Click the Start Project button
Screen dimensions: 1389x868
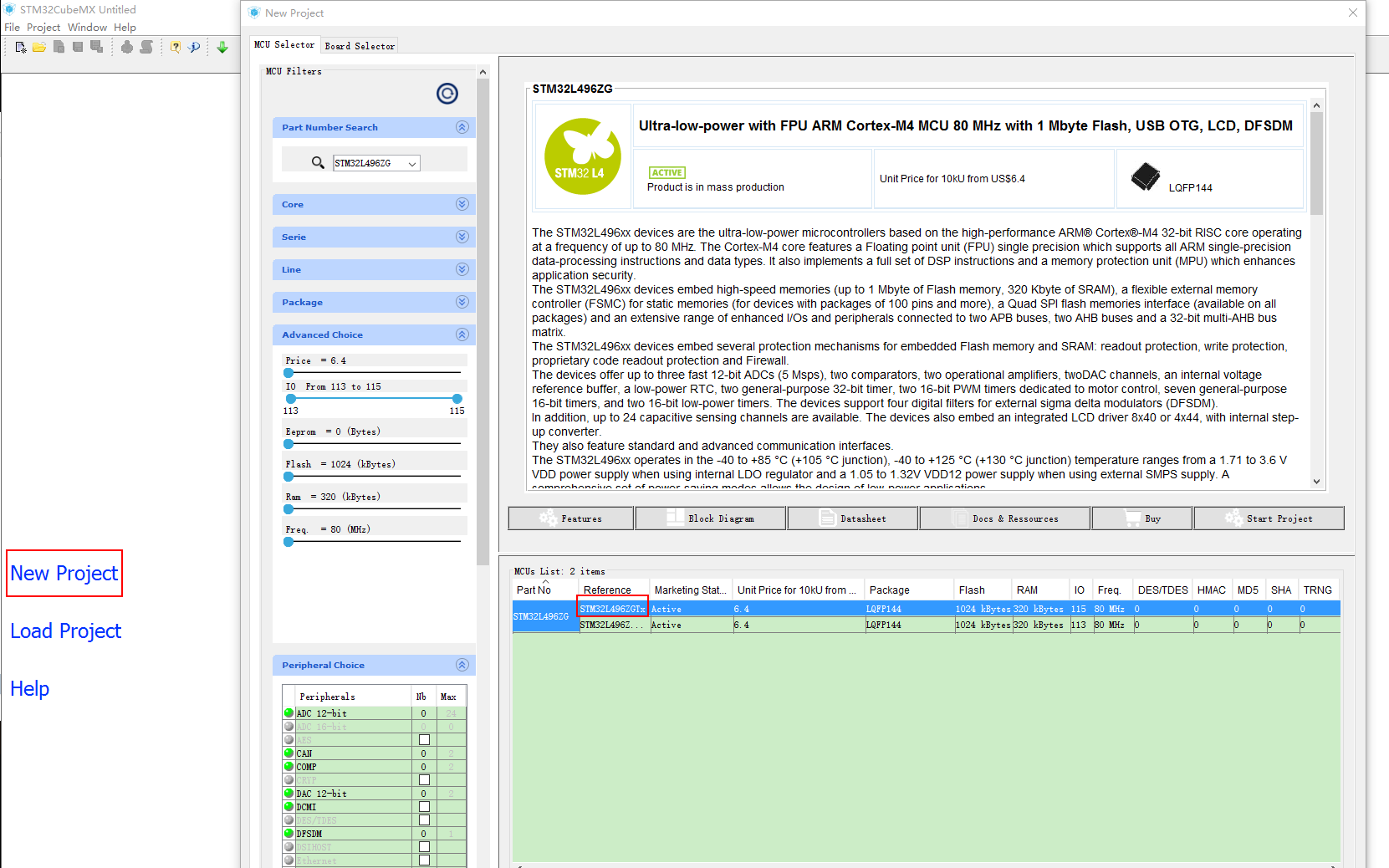[x=1269, y=518]
